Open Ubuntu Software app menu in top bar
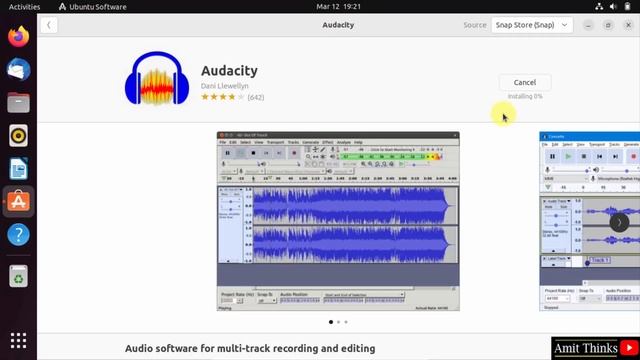The height and width of the screenshot is (360, 640). [93, 7]
